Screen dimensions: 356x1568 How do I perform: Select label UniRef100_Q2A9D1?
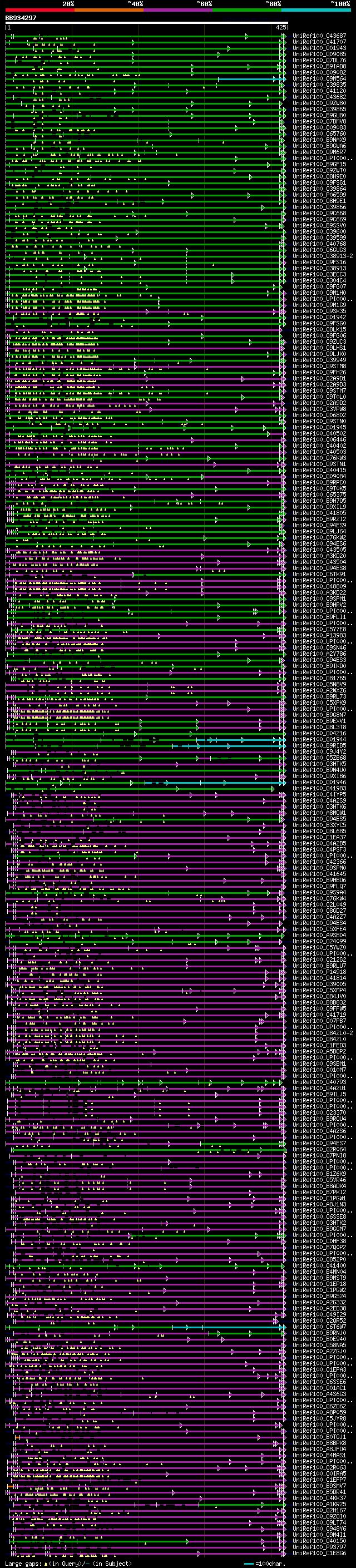(319, 379)
